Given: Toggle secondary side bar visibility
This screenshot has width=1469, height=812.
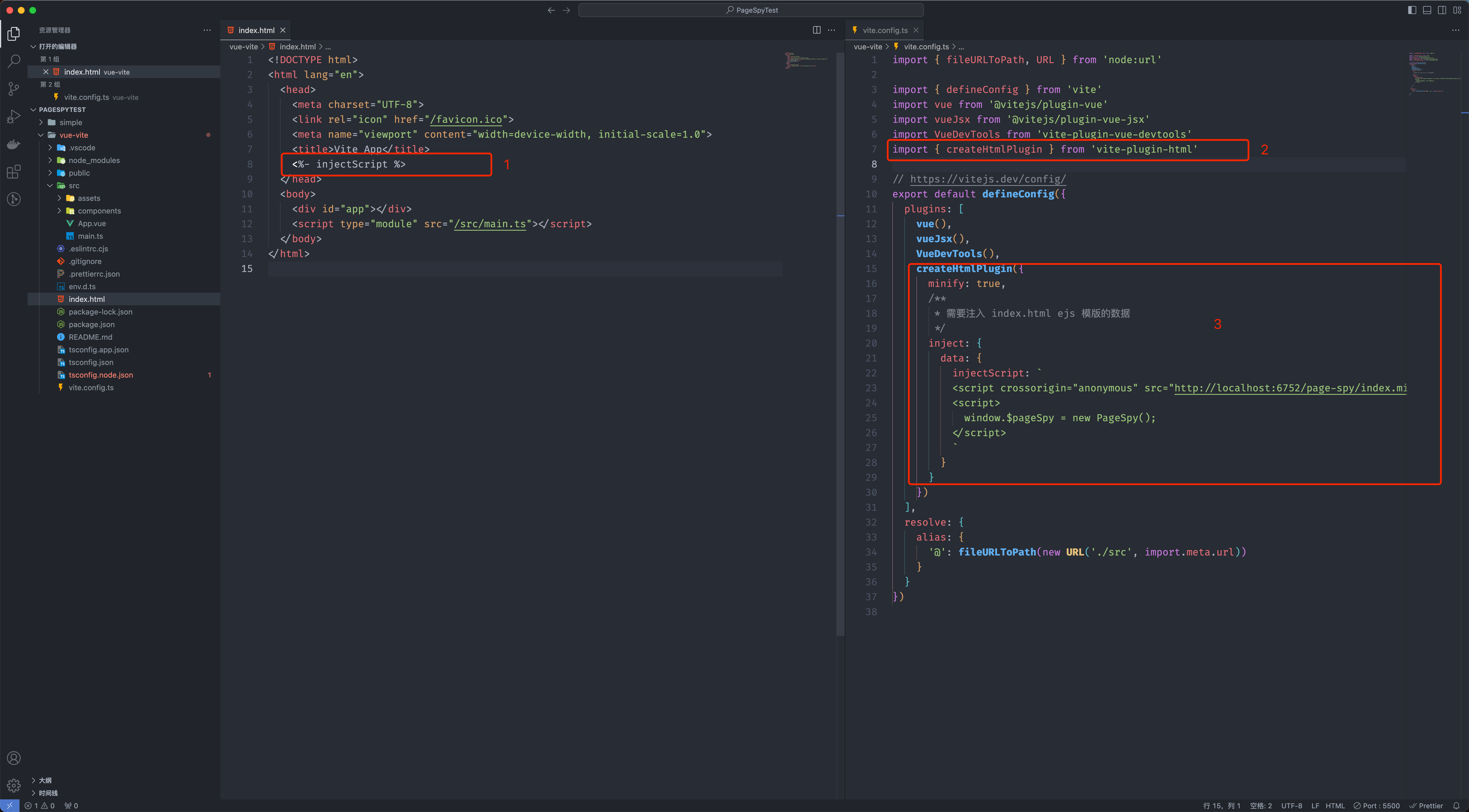Looking at the screenshot, I should pyautogui.click(x=1442, y=10).
